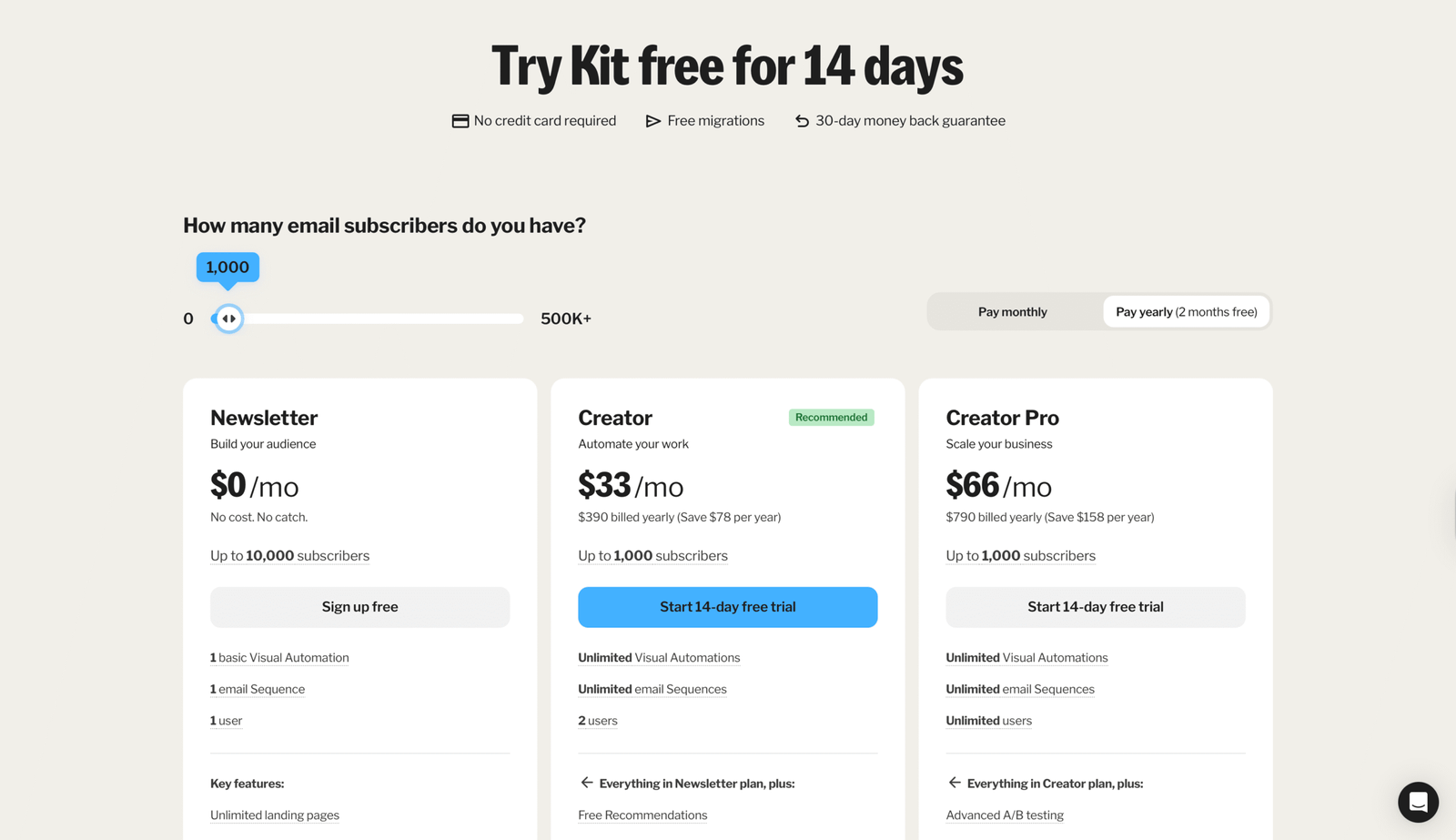Click Advanced A/B testing feature link

(1005, 815)
